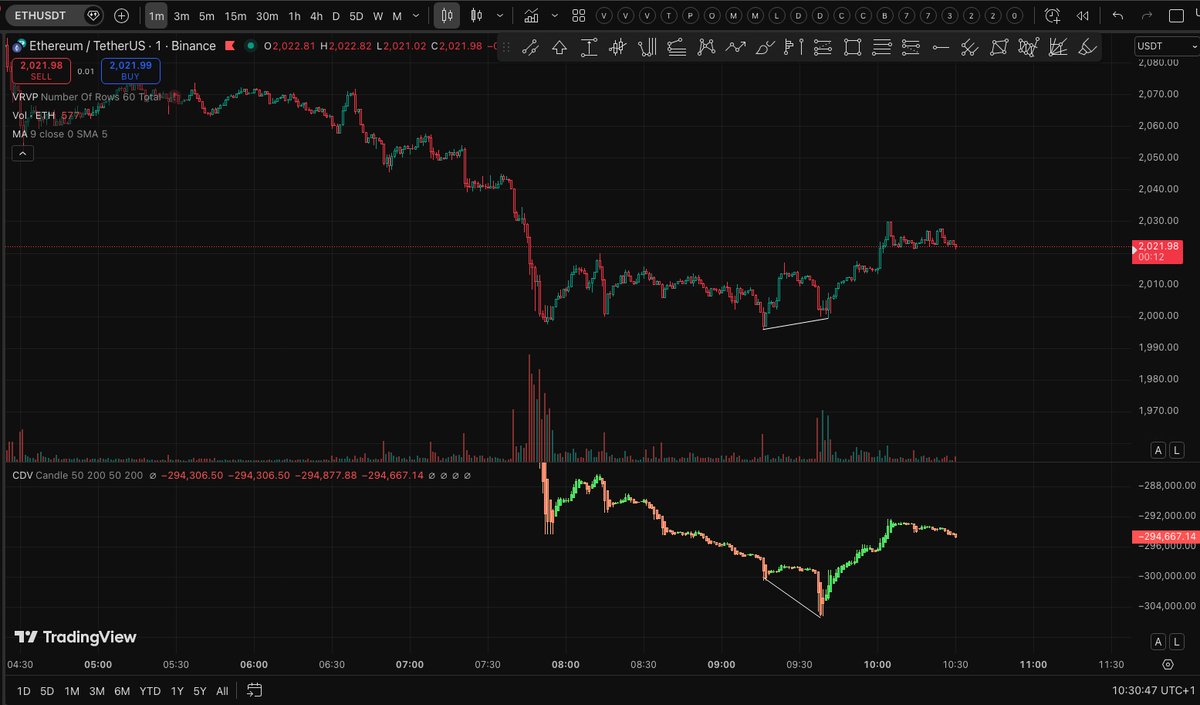Screen dimensions: 1200x705
Task: Click the circled P favorite indicator
Action: [689, 16]
